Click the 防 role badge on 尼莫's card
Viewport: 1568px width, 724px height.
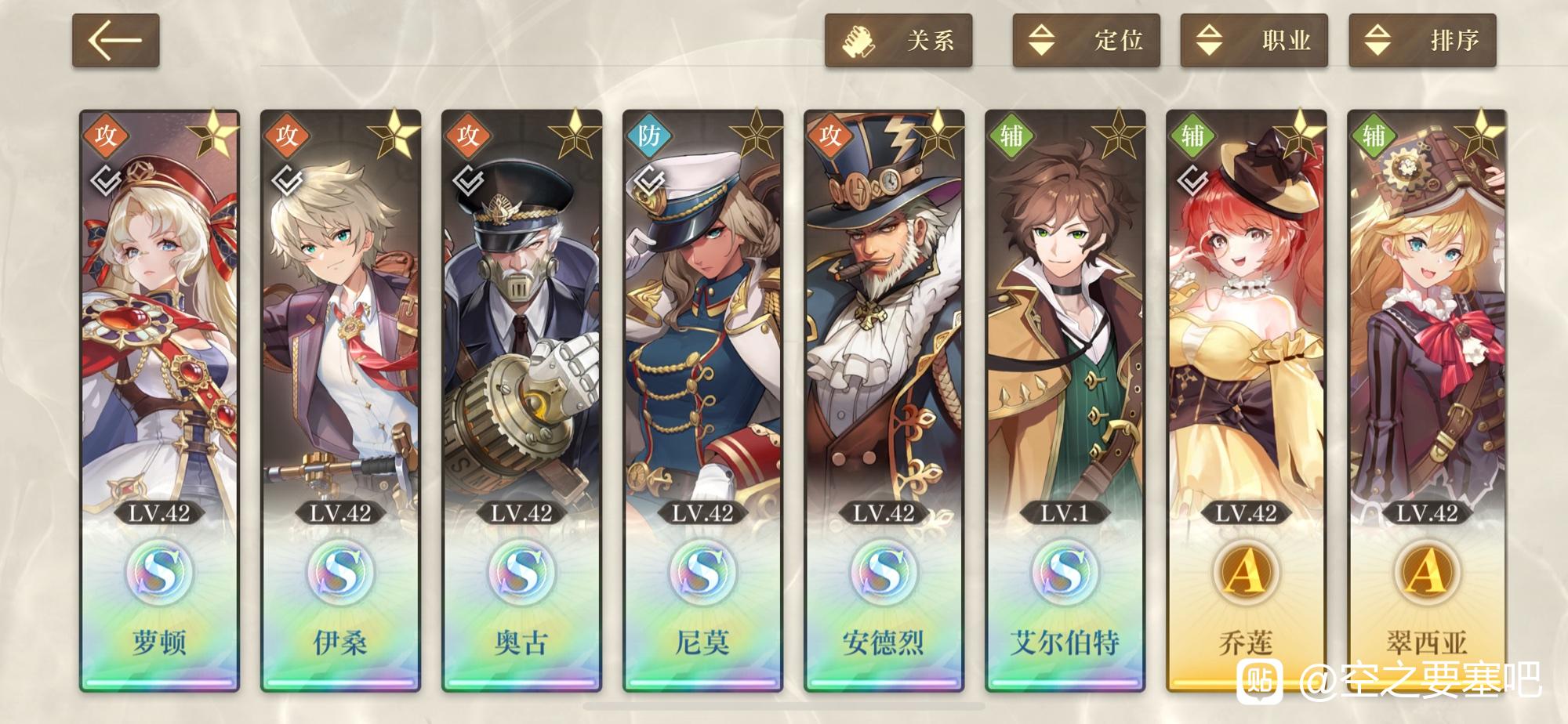[x=648, y=135]
